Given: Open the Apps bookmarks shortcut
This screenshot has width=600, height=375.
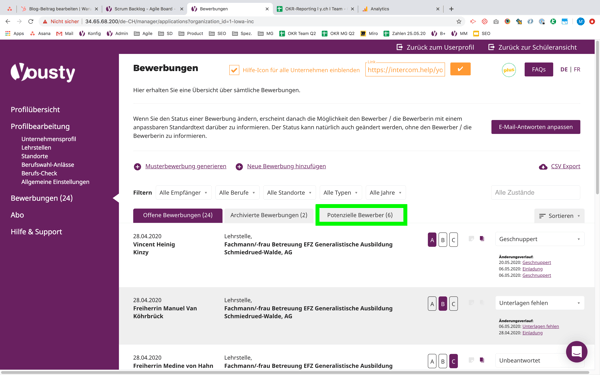Looking at the screenshot, I should [15, 34].
